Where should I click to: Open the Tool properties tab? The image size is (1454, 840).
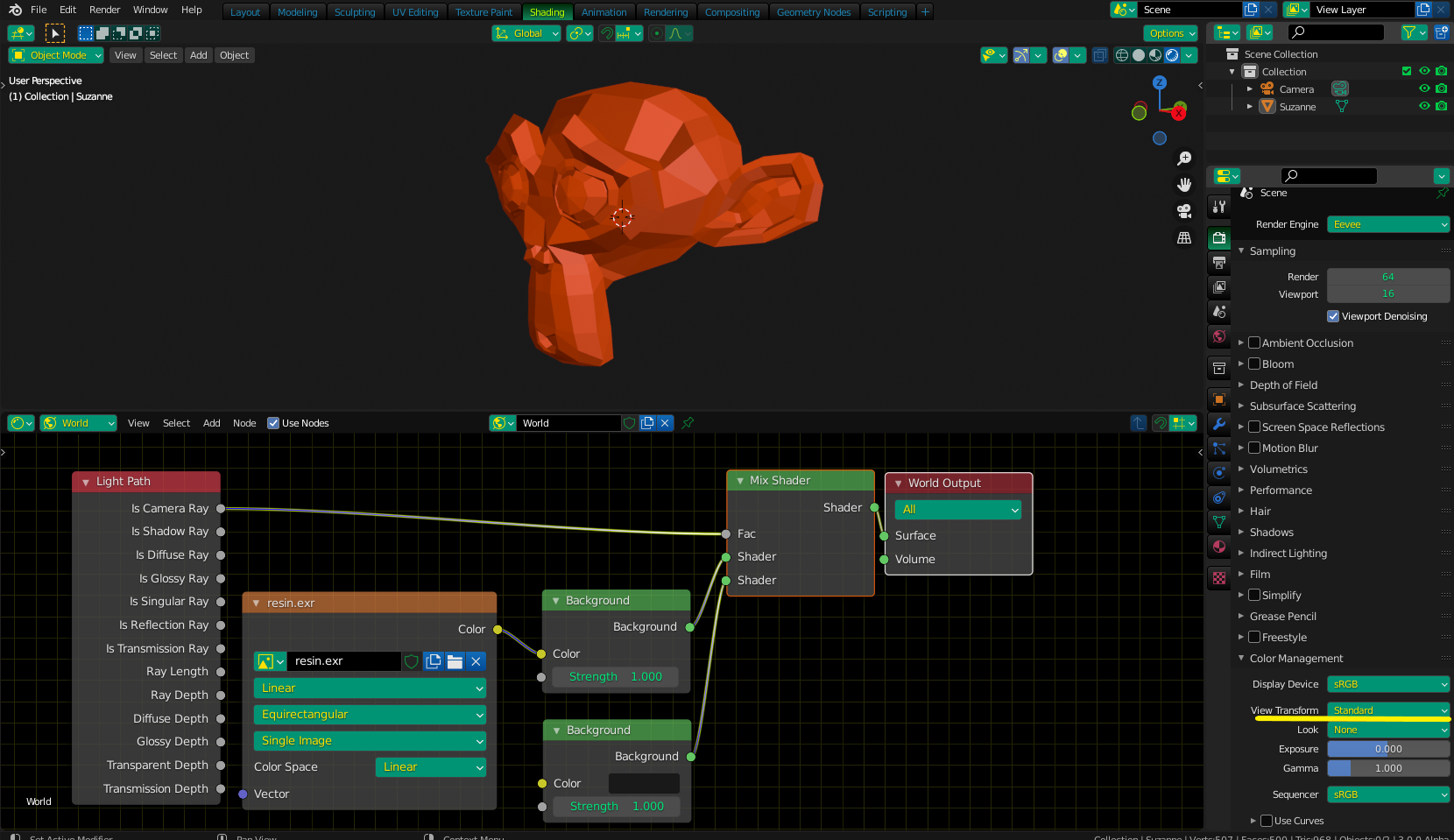click(1219, 207)
